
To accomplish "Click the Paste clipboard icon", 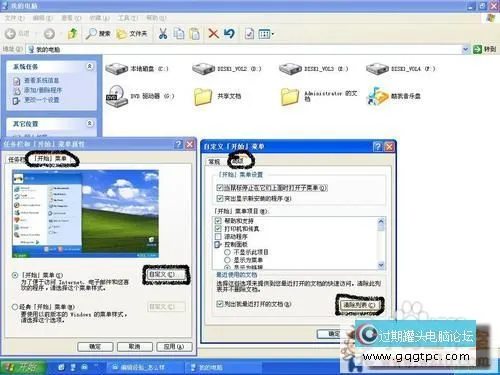I will click(194, 34).
